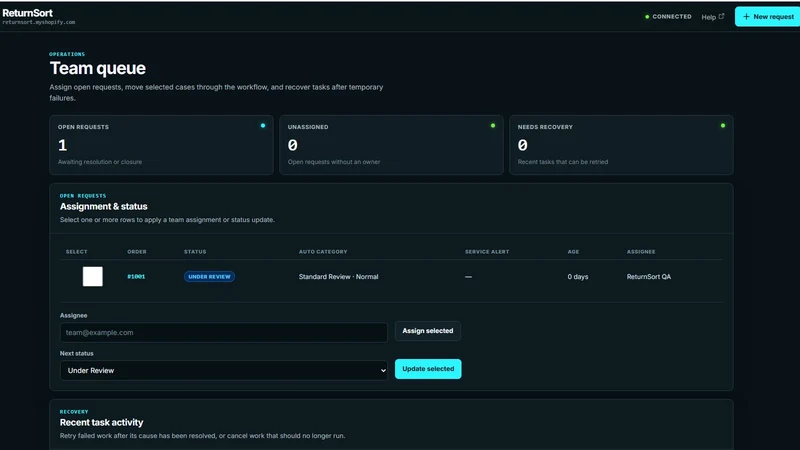
Task: Click the AGE column header
Action: (573, 252)
